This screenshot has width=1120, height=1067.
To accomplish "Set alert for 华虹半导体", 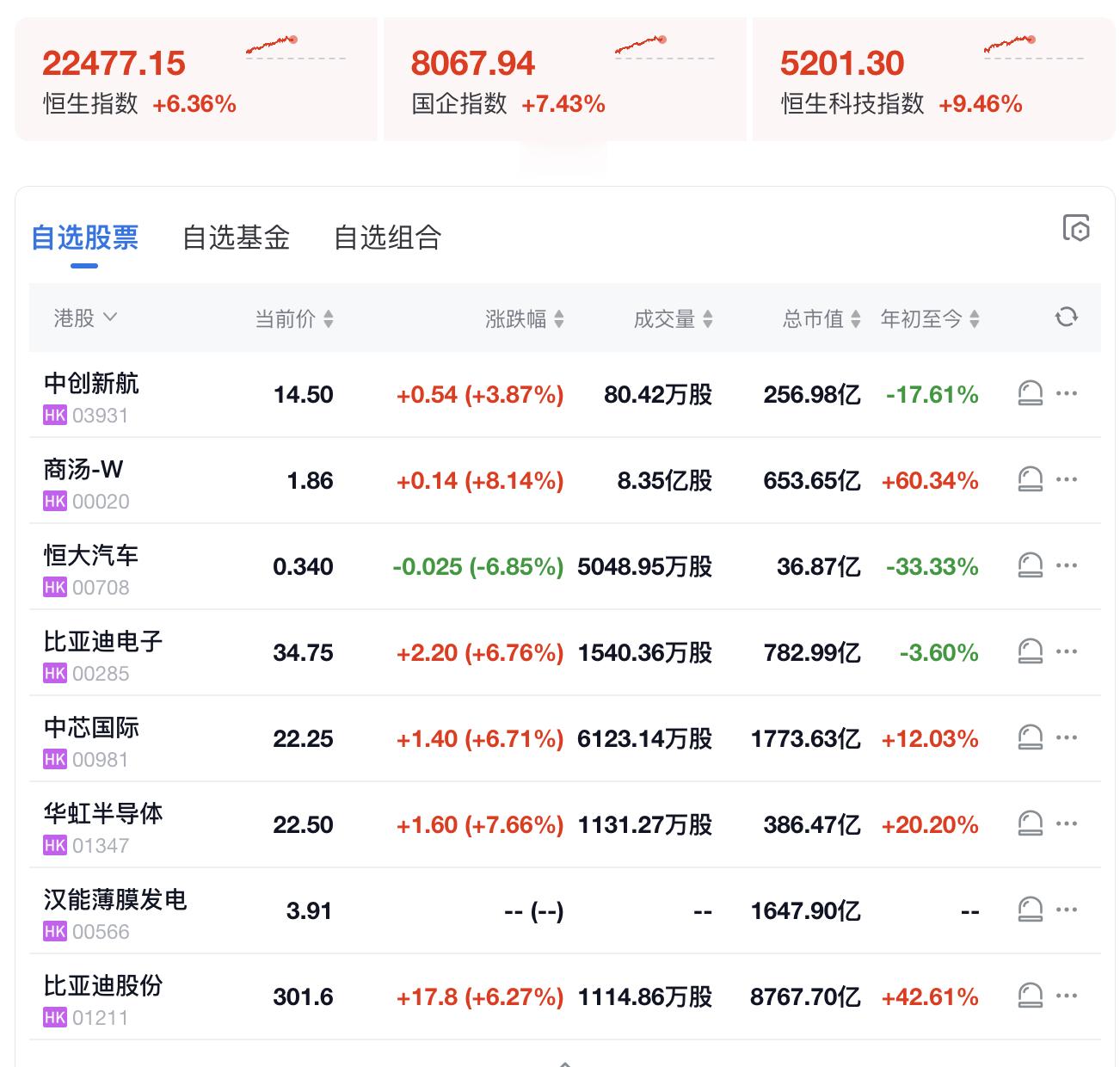I will point(1030,824).
